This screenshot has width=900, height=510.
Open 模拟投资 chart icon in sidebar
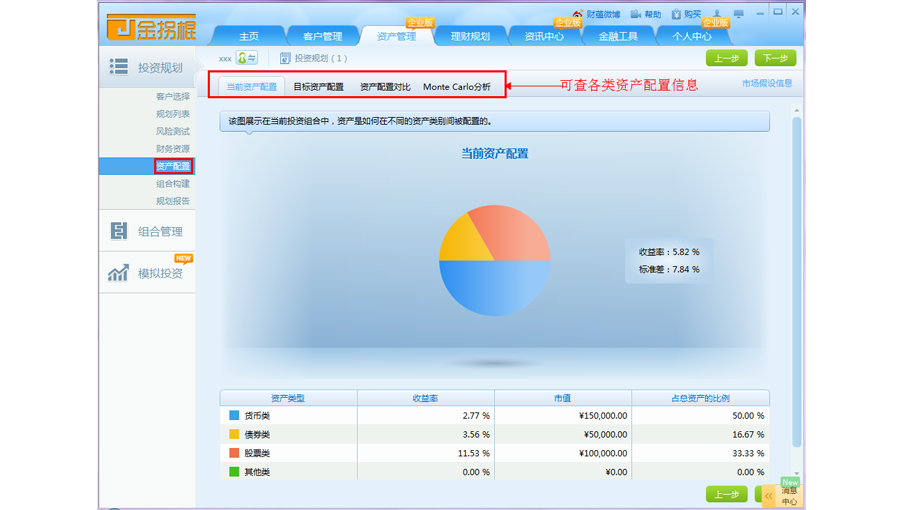pos(119,273)
